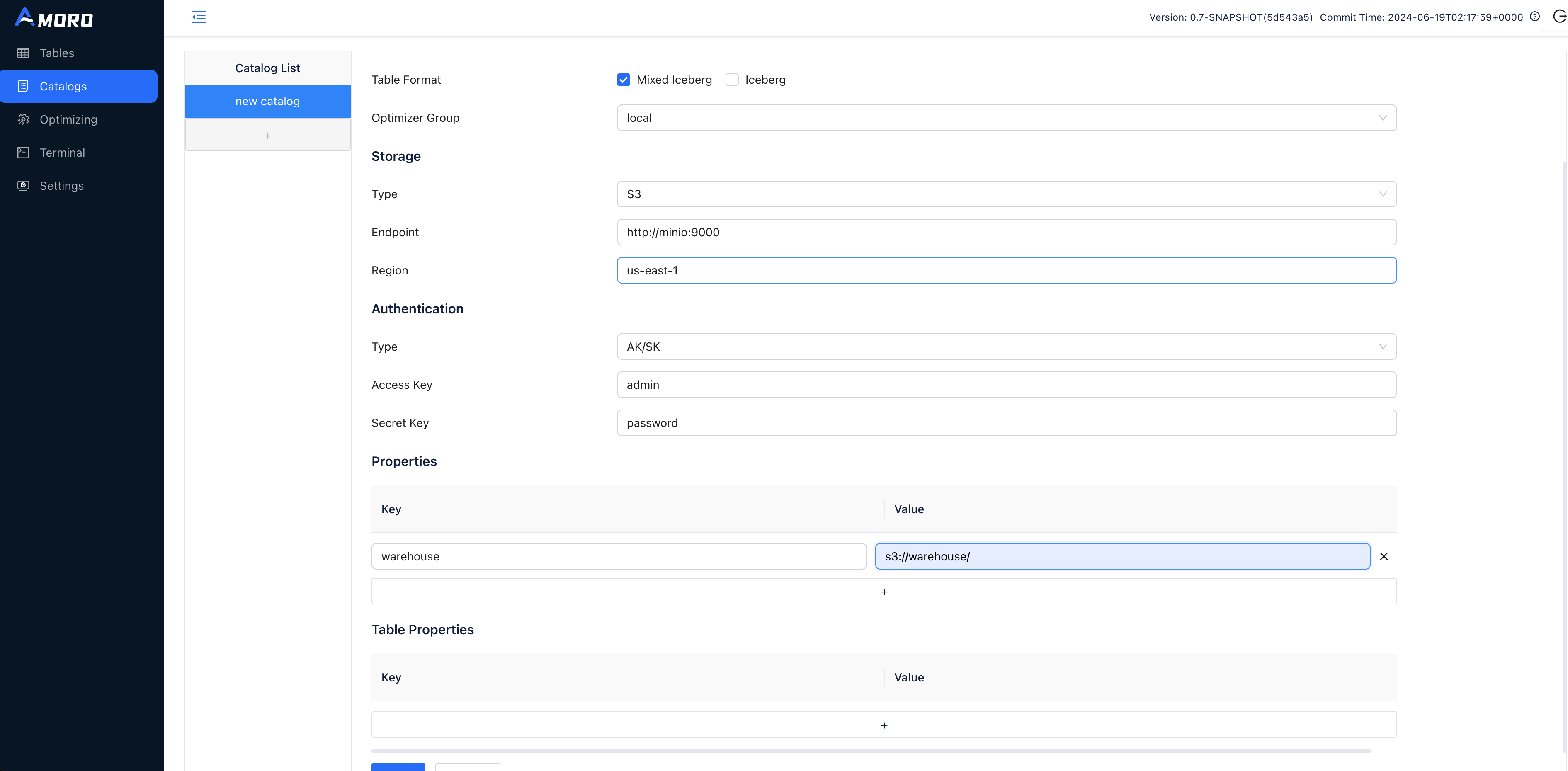Expand the Storage Type S3 dropdown

[1006, 194]
